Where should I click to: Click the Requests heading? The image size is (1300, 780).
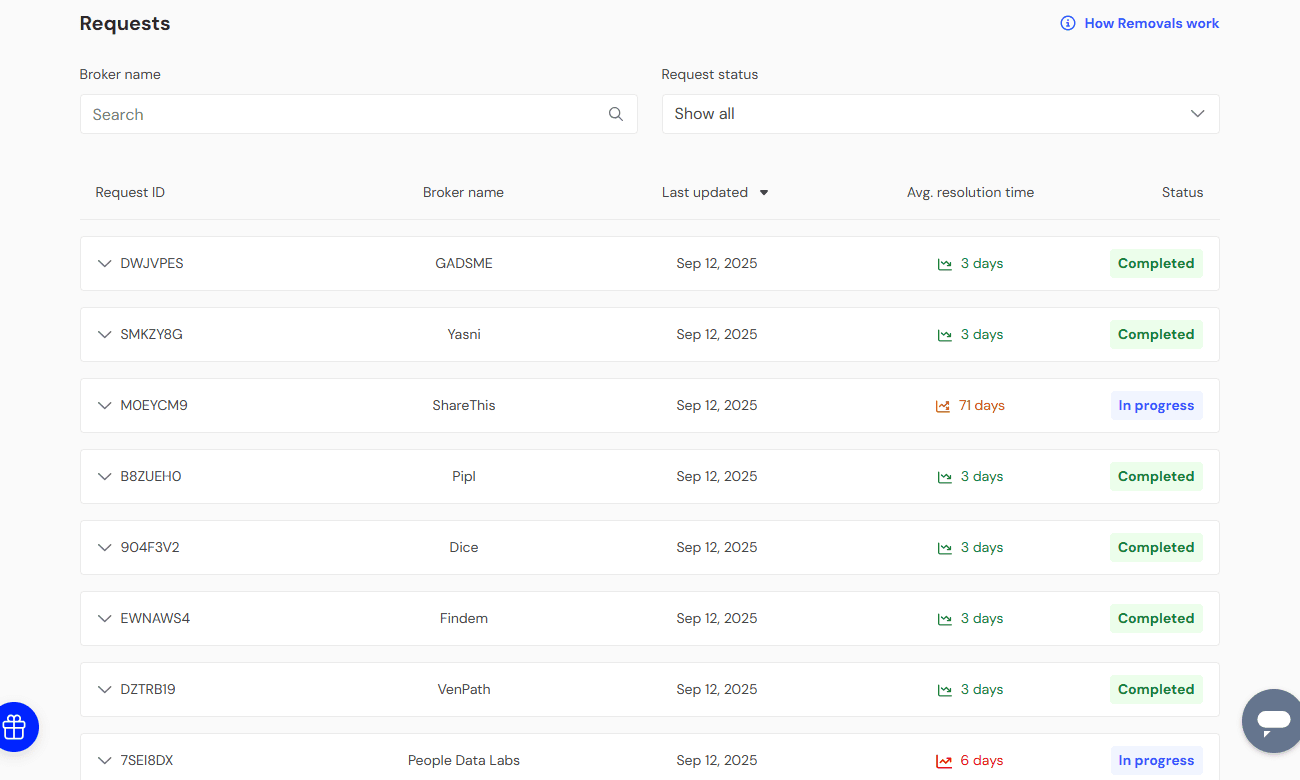point(125,24)
